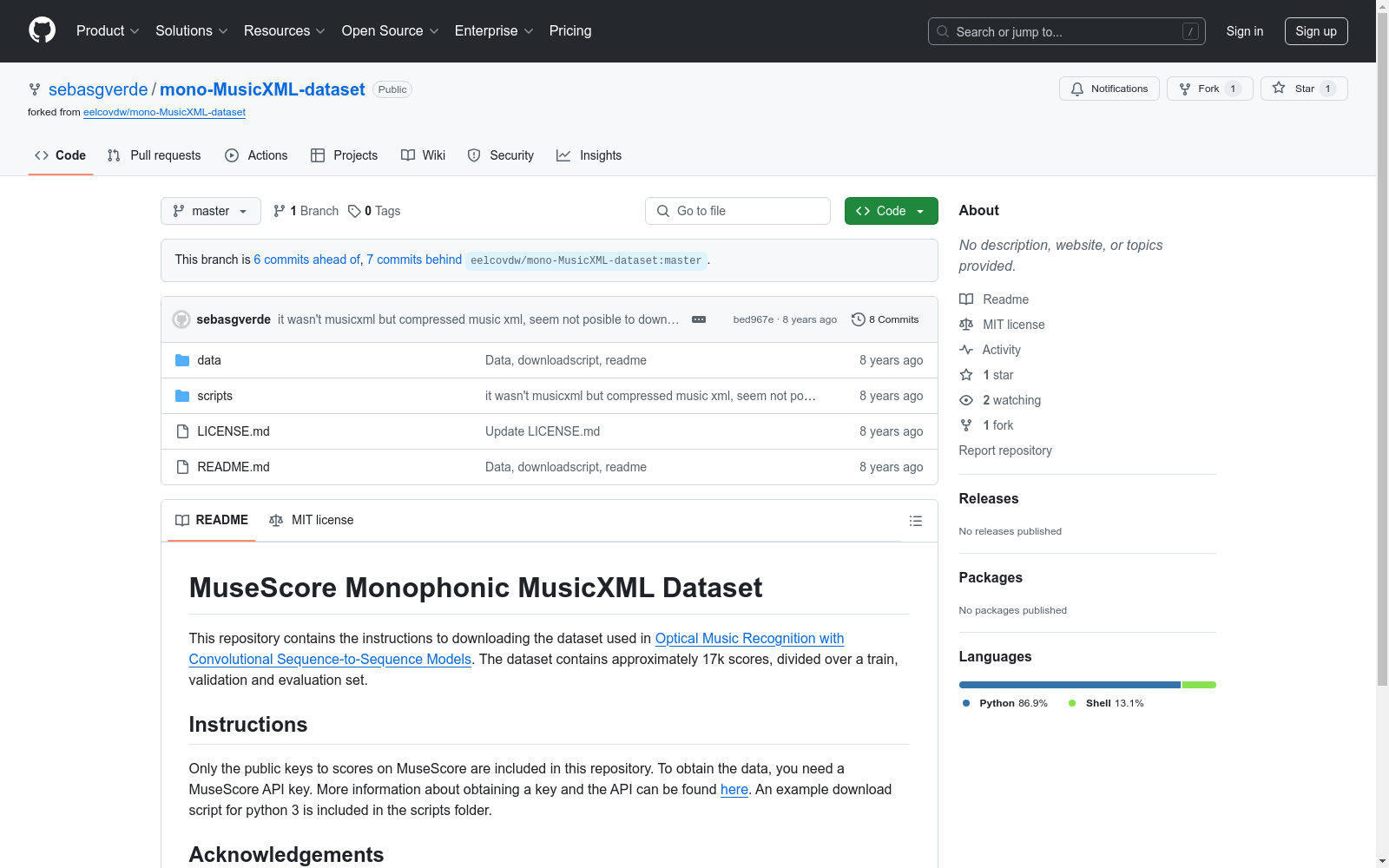The width and height of the screenshot is (1389, 868).
Task: Switch to the Projects tab
Action: [345, 155]
